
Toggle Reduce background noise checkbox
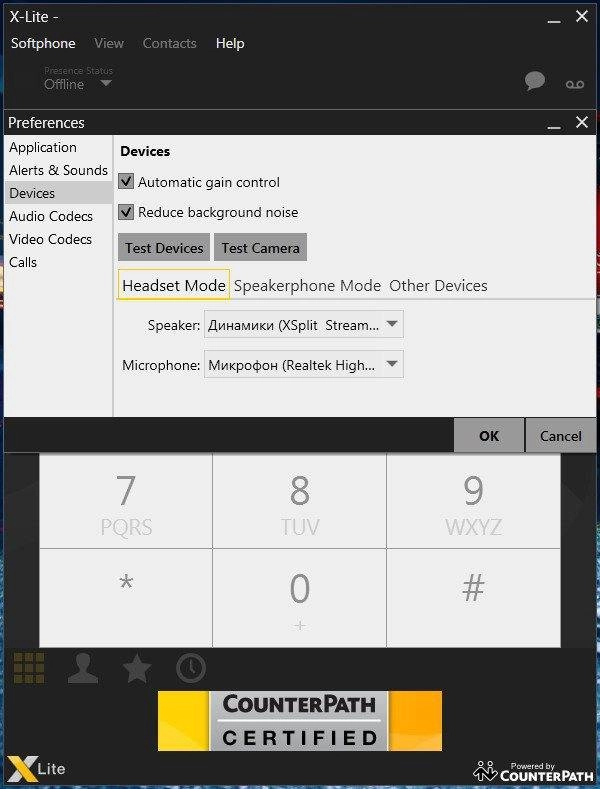[126, 212]
